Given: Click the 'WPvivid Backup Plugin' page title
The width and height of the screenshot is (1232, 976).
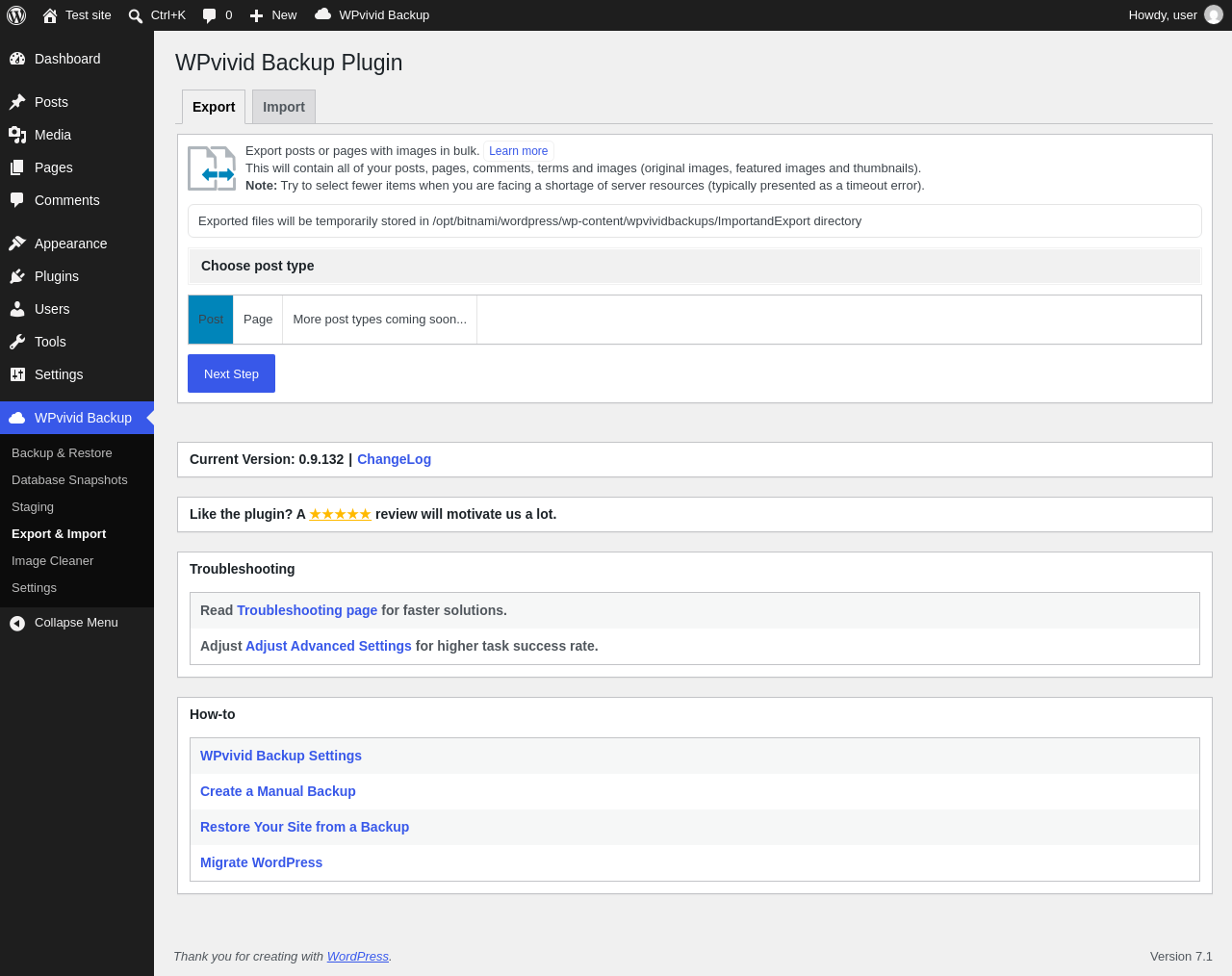Looking at the screenshot, I should [x=289, y=63].
